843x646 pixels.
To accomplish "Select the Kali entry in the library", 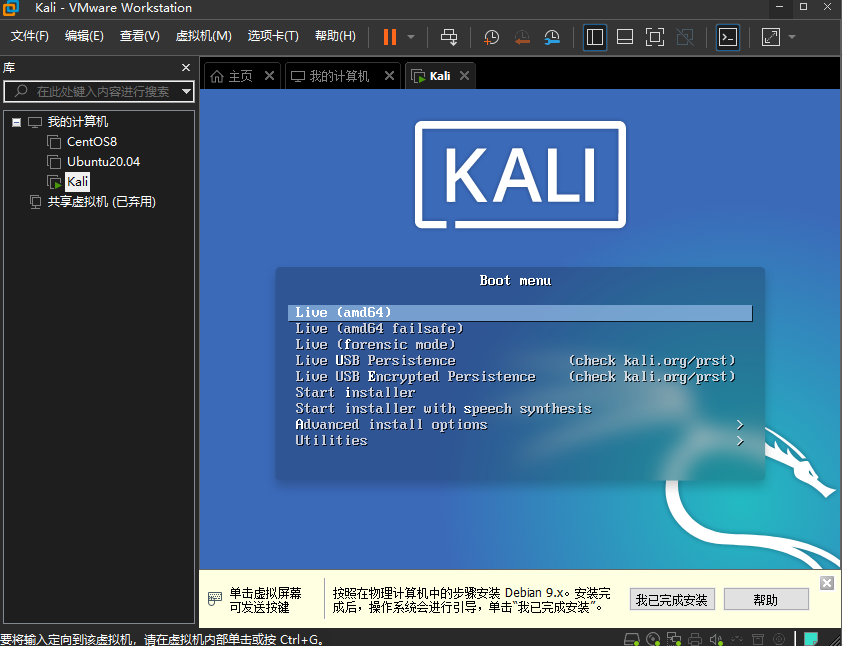I will pyautogui.click(x=77, y=182).
